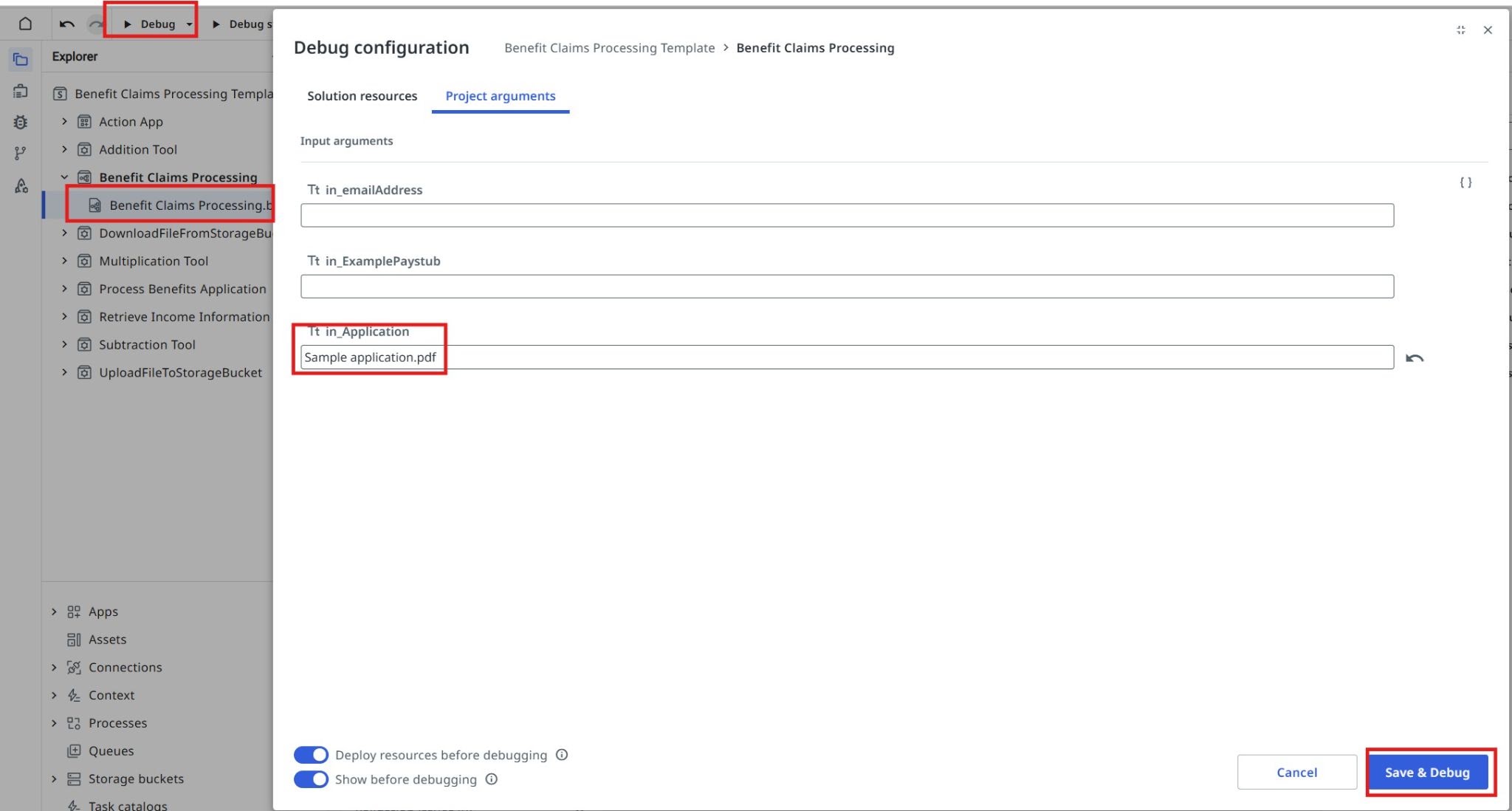Click the Debug run button in the toolbar

pos(150,24)
